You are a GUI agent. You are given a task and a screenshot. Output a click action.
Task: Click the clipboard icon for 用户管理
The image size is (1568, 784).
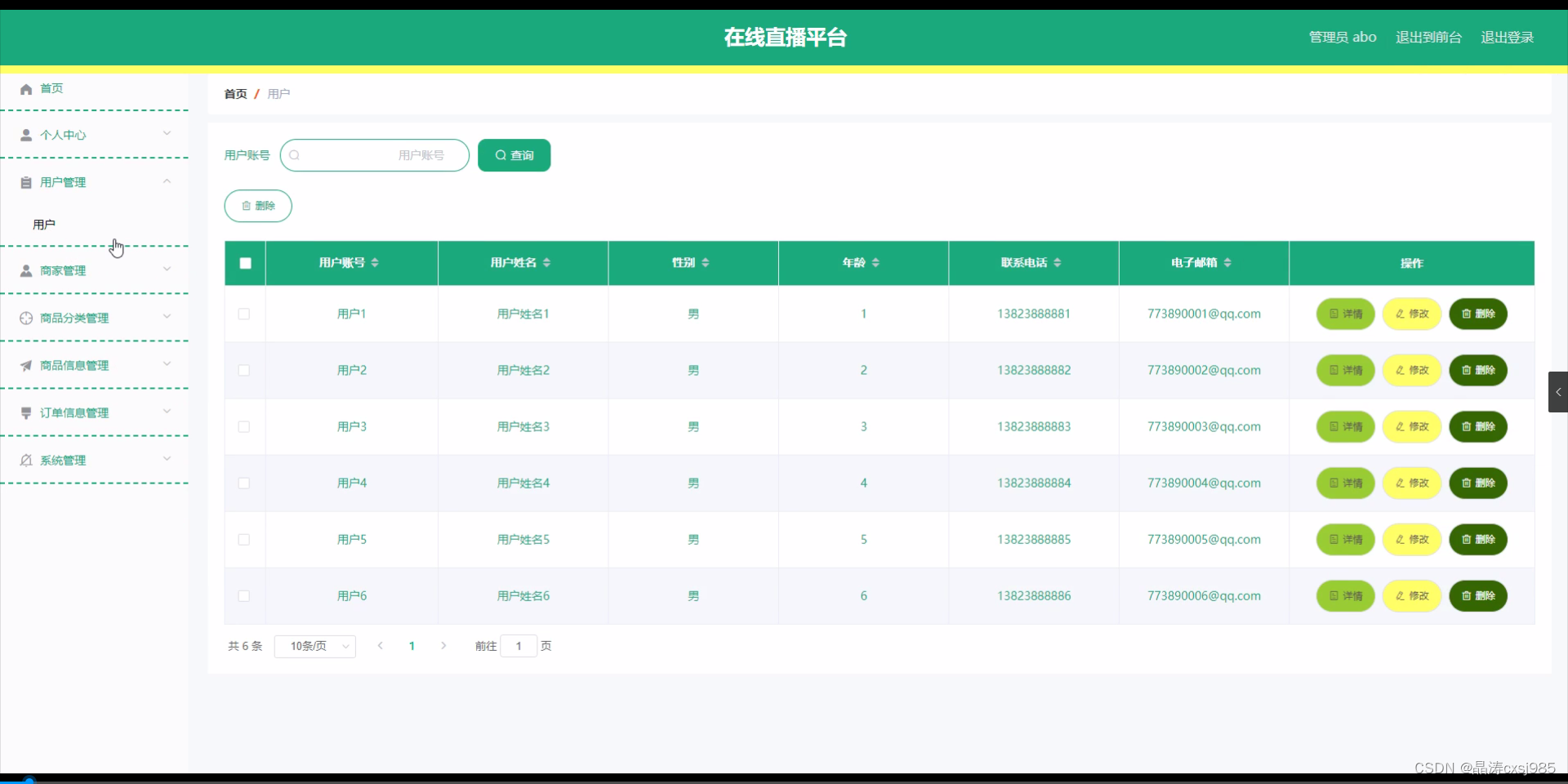26,182
